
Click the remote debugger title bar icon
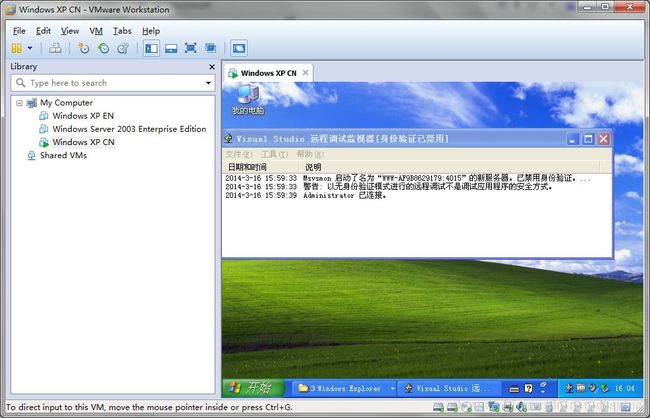tap(228, 139)
